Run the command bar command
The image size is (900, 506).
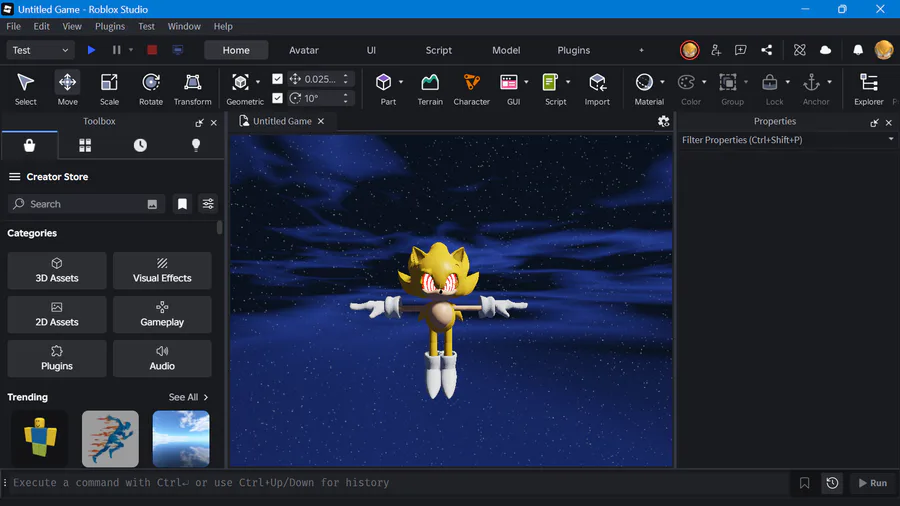[x=872, y=483]
